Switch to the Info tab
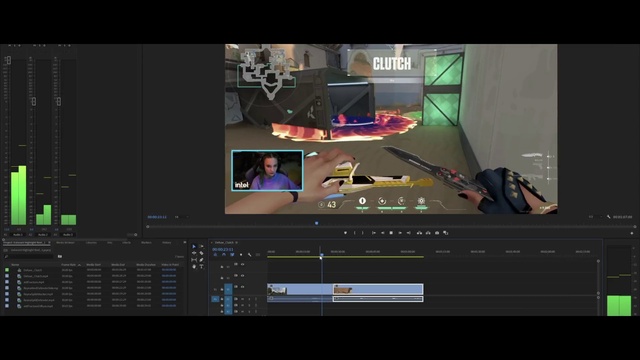 click(109, 242)
